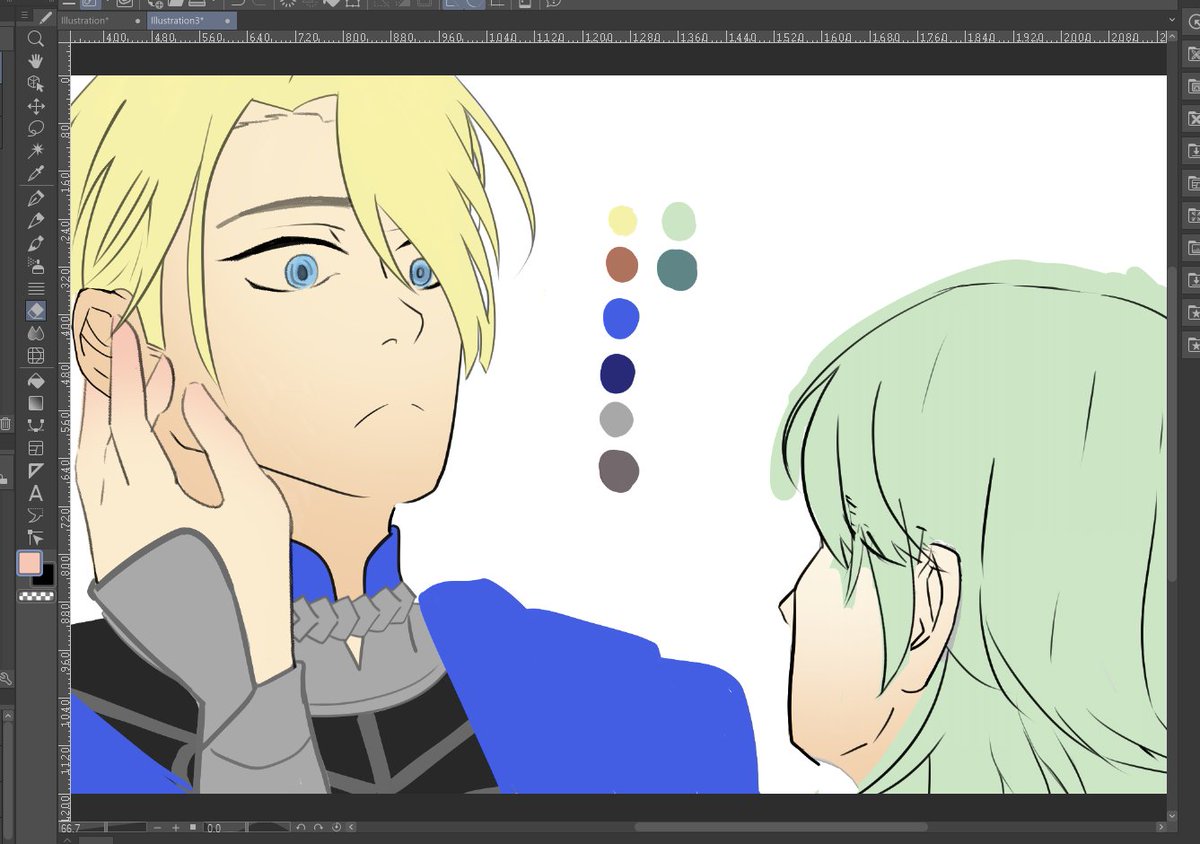The height and width of the screenshot is (844, 1200).
Task: Select the Lasso selection tool
Action: tap(36, 128)
